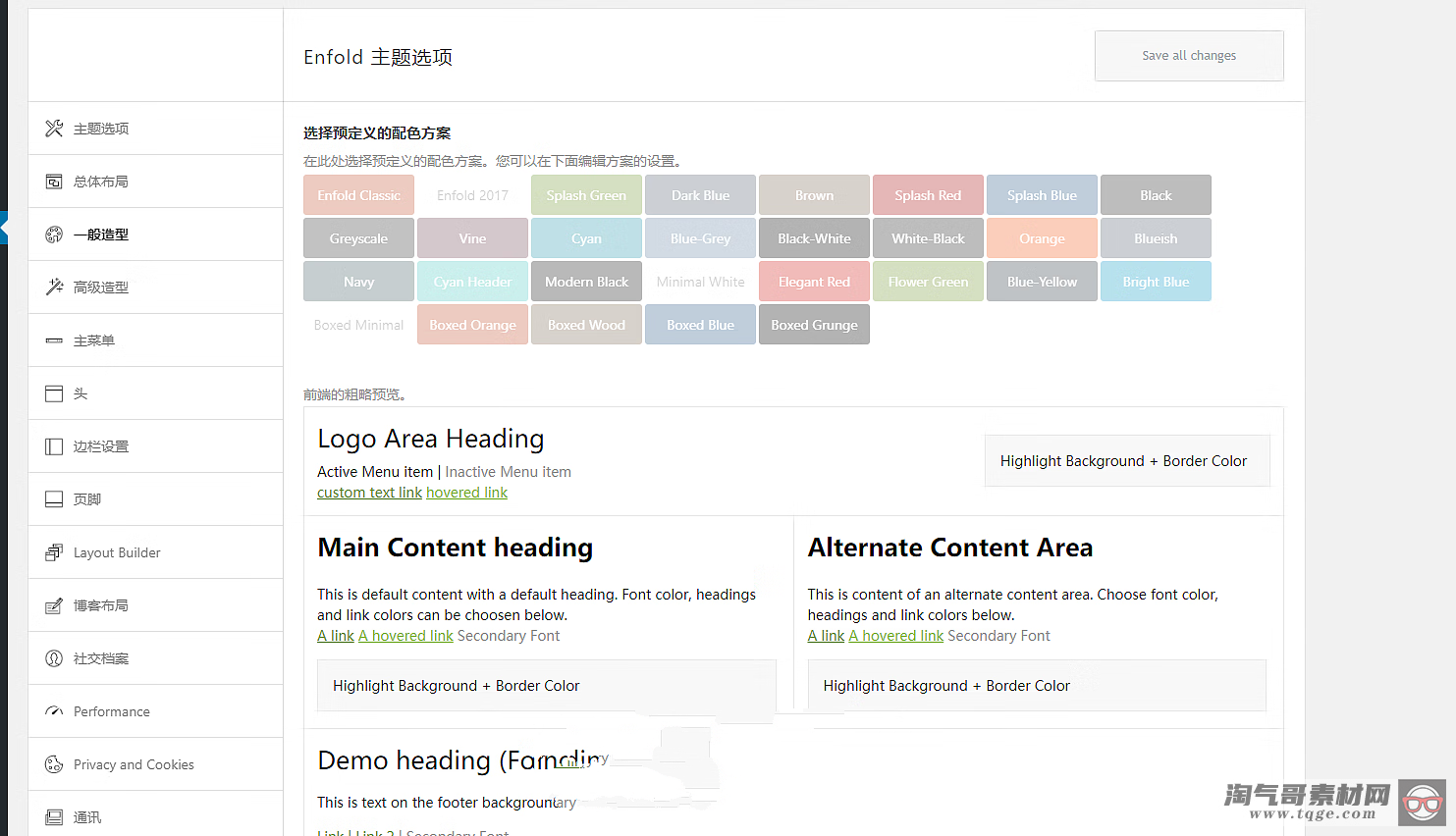The width and height of the screenshot is (1456, 836).
Task: Pick the Orange color scheme
Action: 1042,238
